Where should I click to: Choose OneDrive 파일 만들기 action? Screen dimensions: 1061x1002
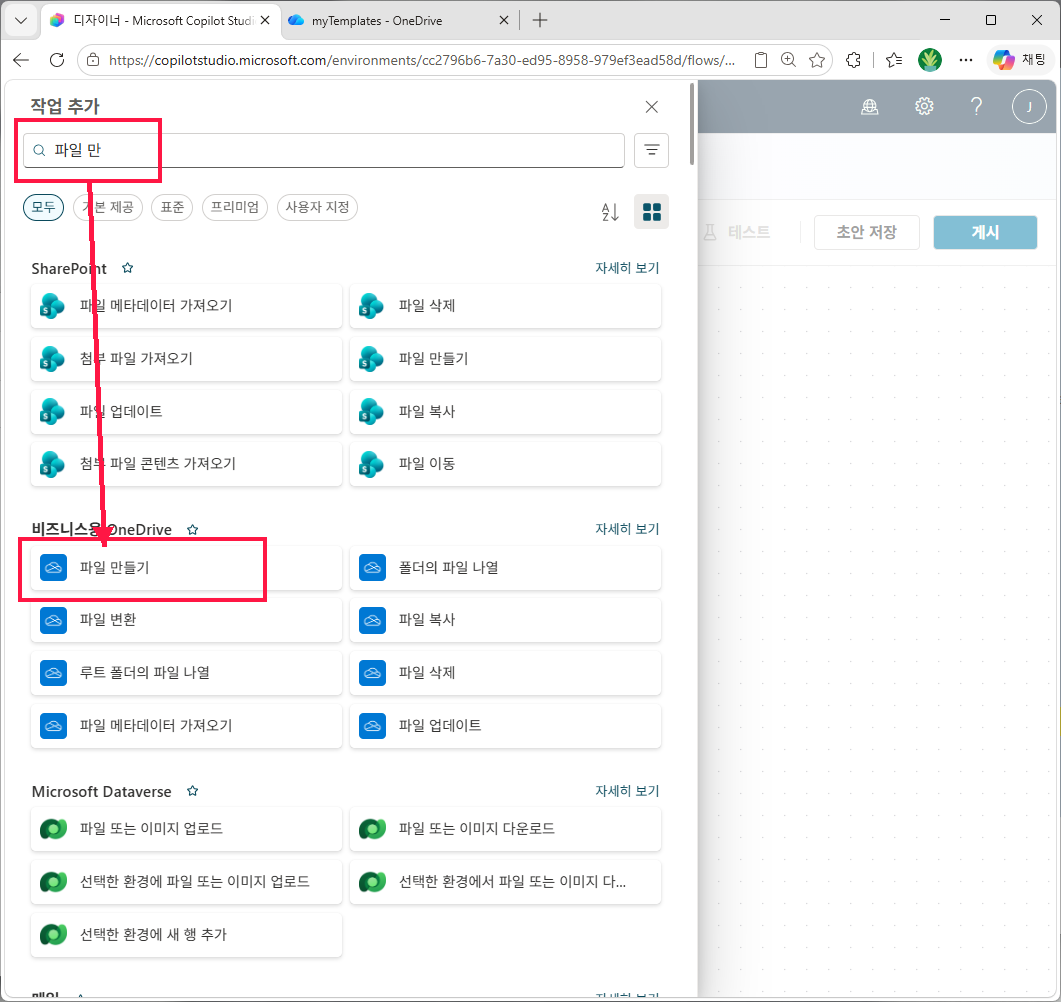pos(186,568)
